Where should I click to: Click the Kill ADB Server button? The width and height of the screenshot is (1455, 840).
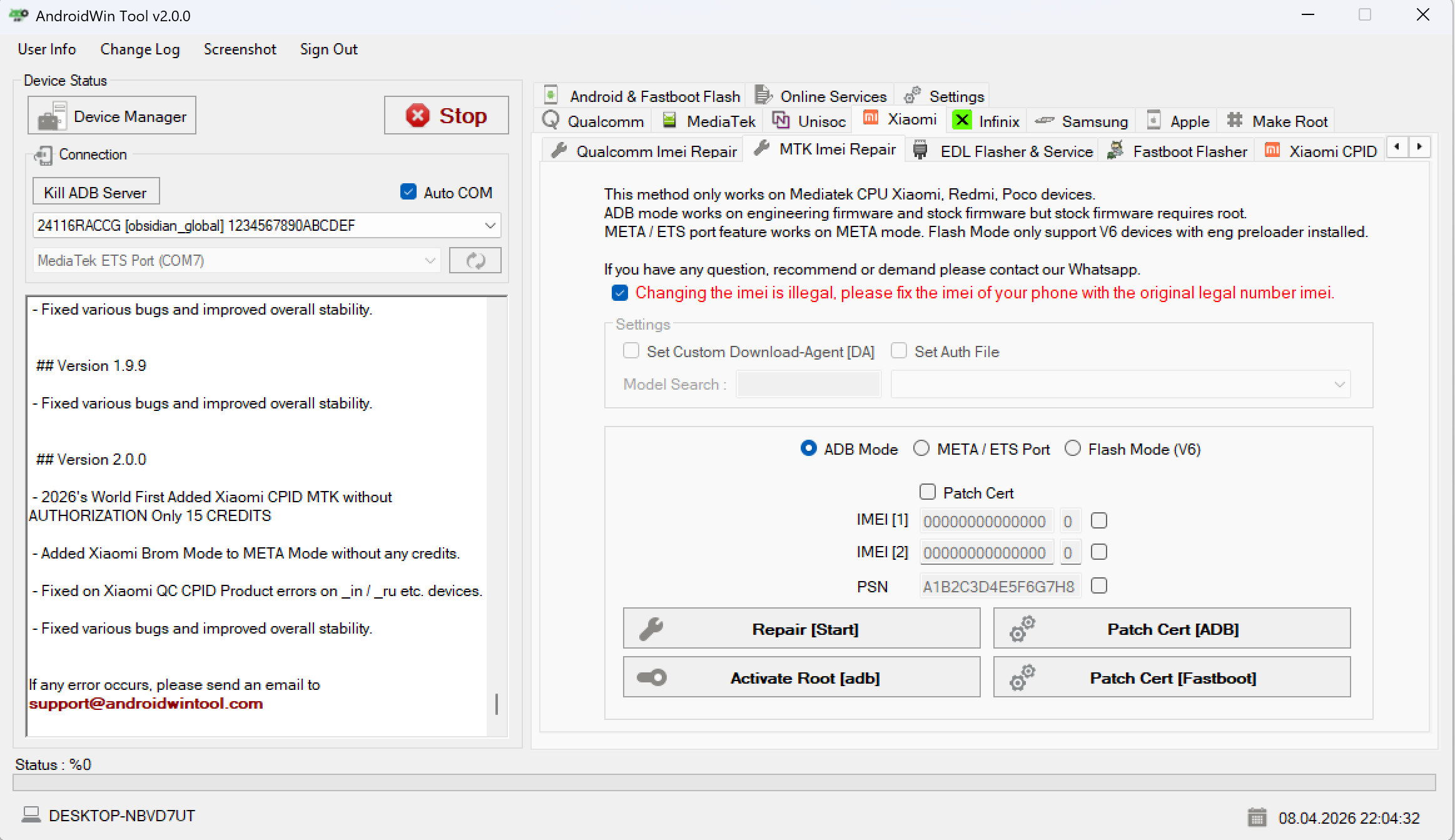coord(95,191)
